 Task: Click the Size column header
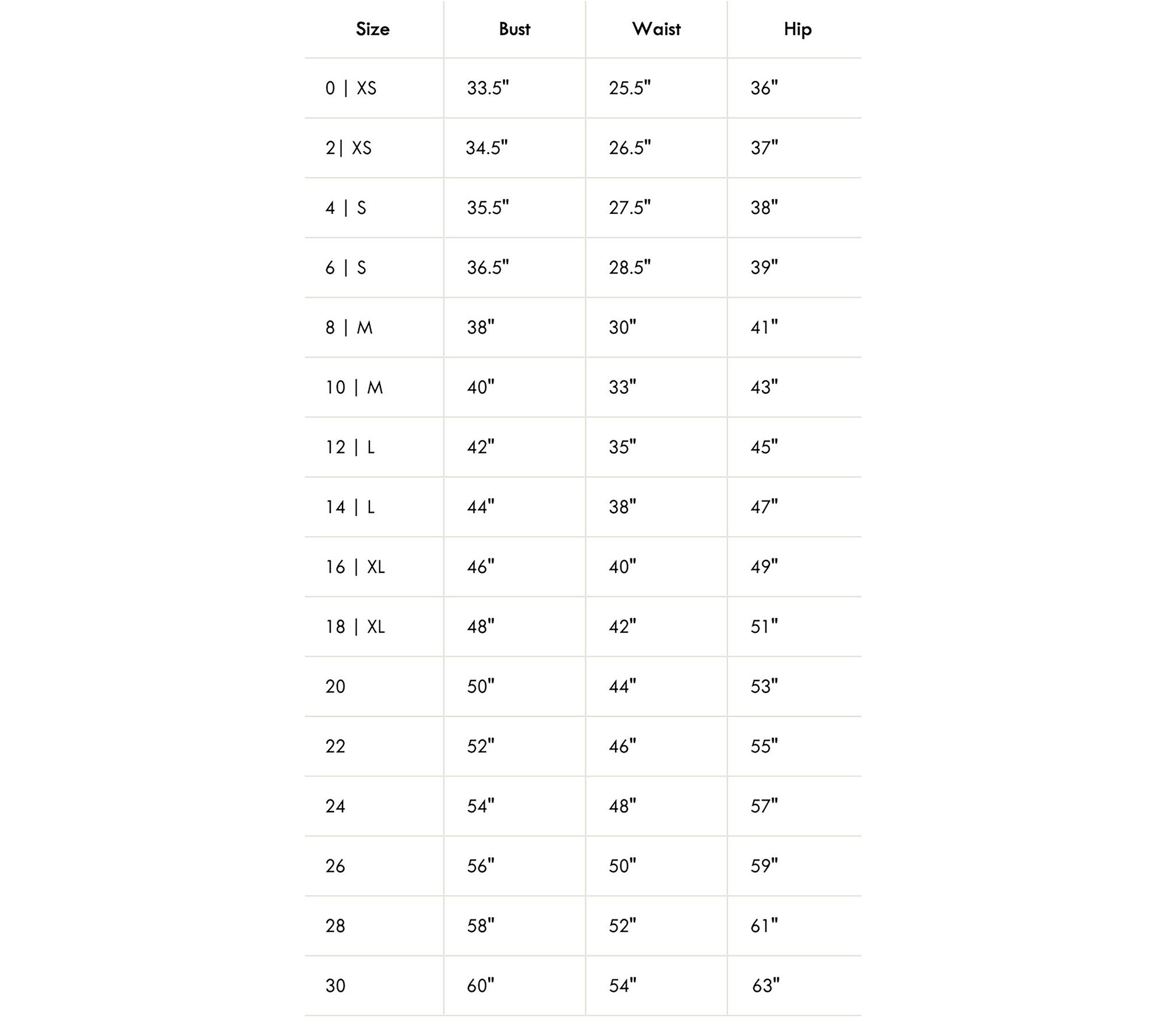pos(373,29)
